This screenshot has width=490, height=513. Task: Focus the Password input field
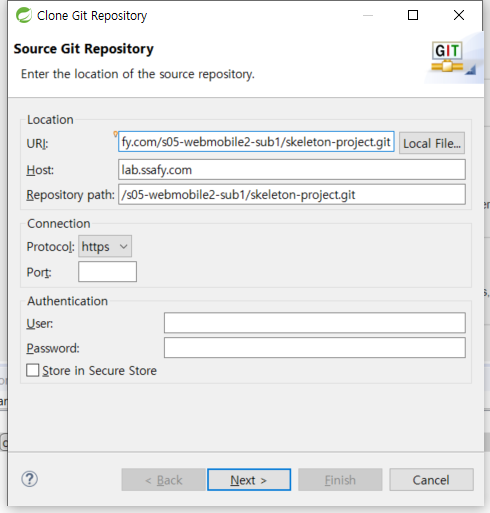pos(315,348)
